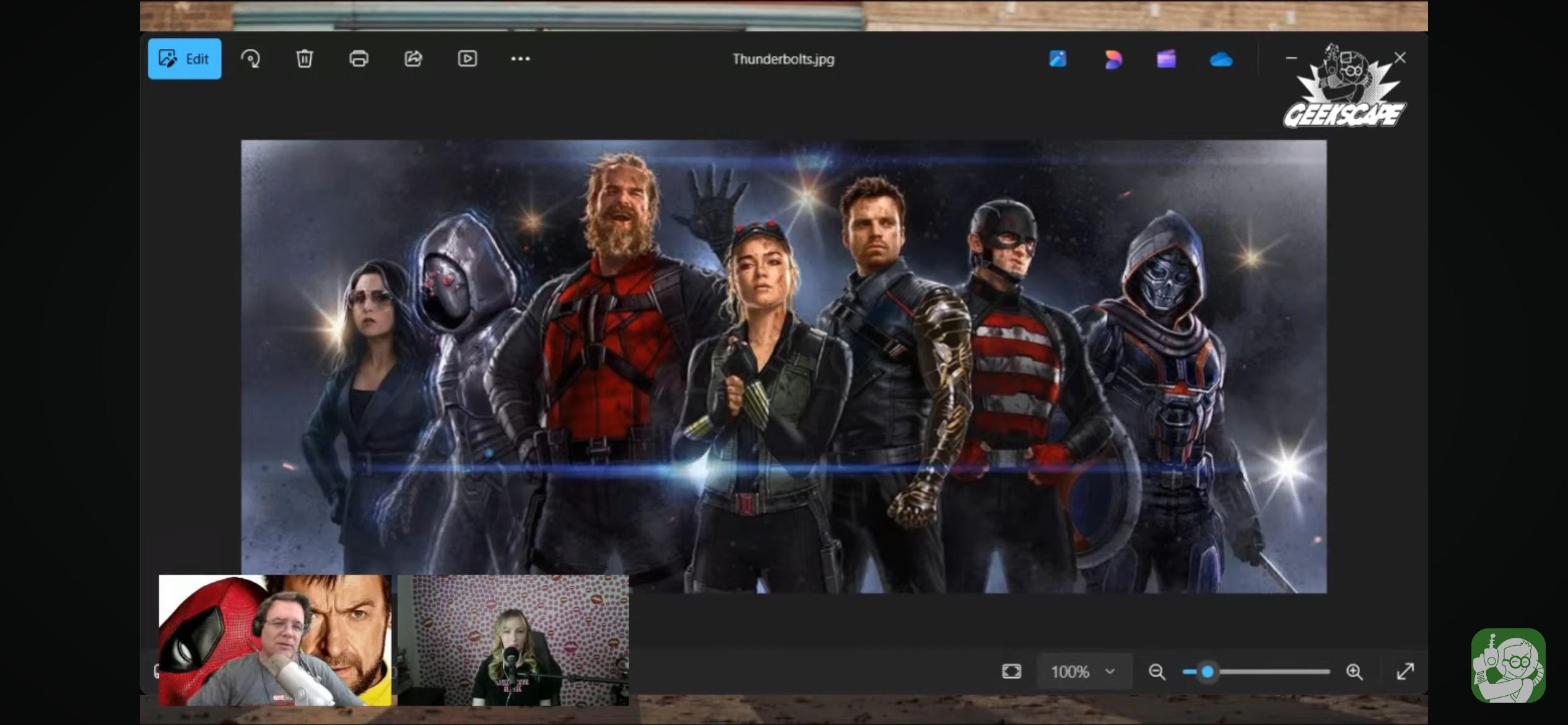Enter full screen with the diagonal arrows
Screen dimensions: 1568x725
[x=1406, y=671]
